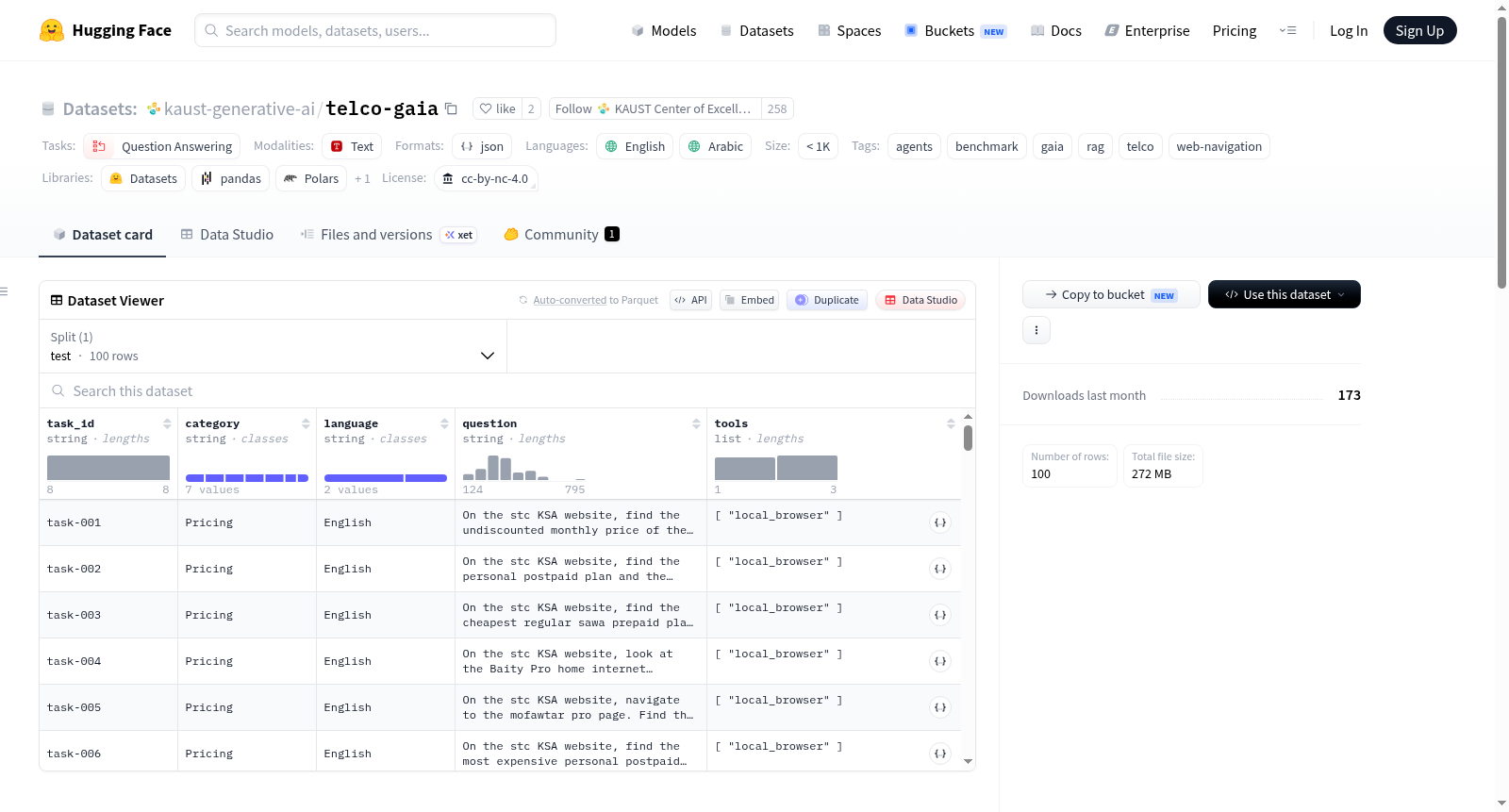This screenshot has height=812, width=1509.
Task: Click the question lengths histogram
Action: (524, 468)
